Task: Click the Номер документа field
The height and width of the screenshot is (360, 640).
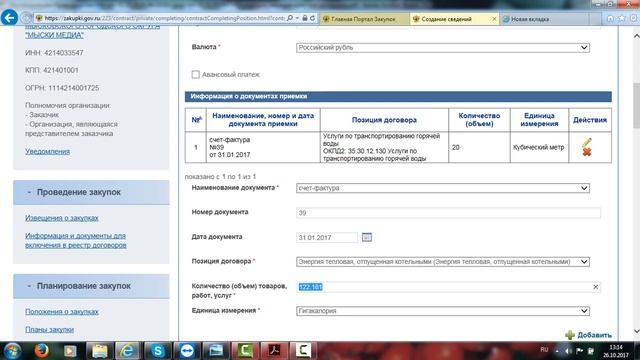Action: [x=448, y=213]
